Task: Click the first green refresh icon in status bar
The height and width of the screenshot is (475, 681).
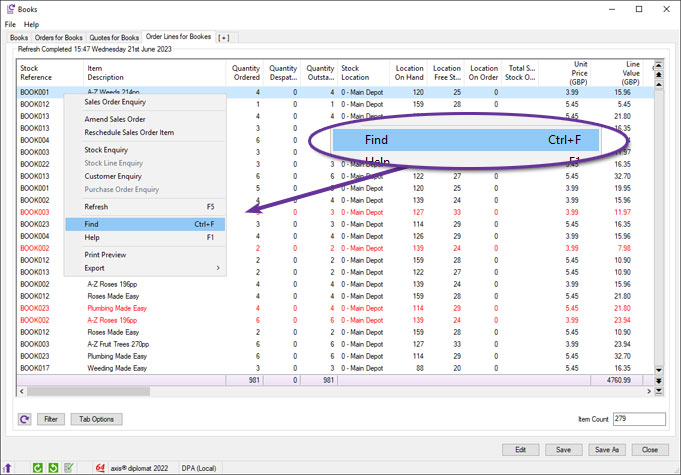Action: point(38,467)
